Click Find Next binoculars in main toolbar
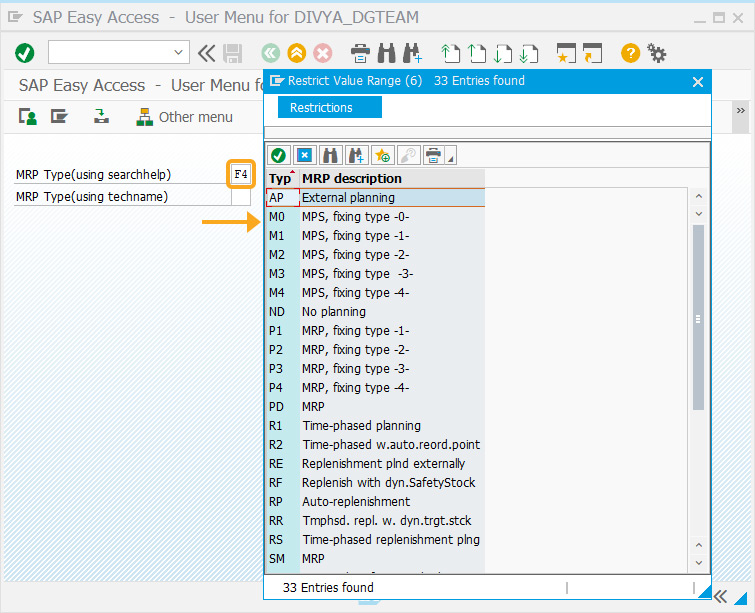The height and width of the screenshot is (613, 755). 413,53
